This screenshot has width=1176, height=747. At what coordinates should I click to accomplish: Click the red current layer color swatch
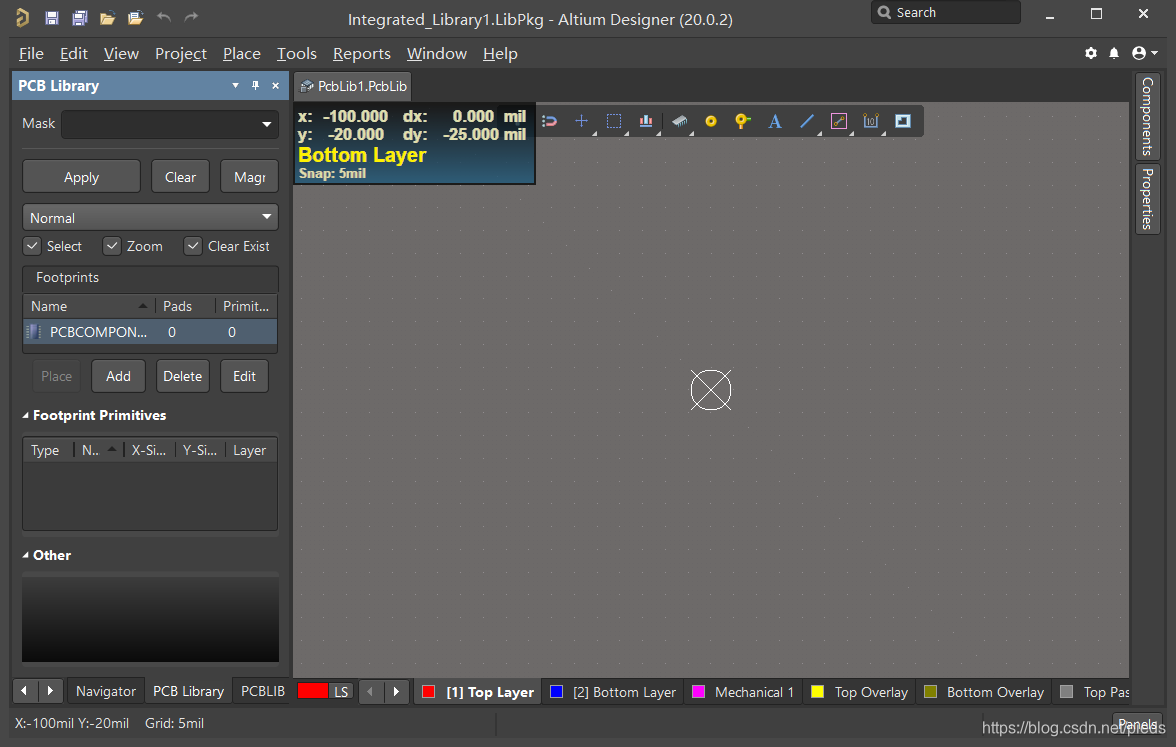click(x=312, y=691)
